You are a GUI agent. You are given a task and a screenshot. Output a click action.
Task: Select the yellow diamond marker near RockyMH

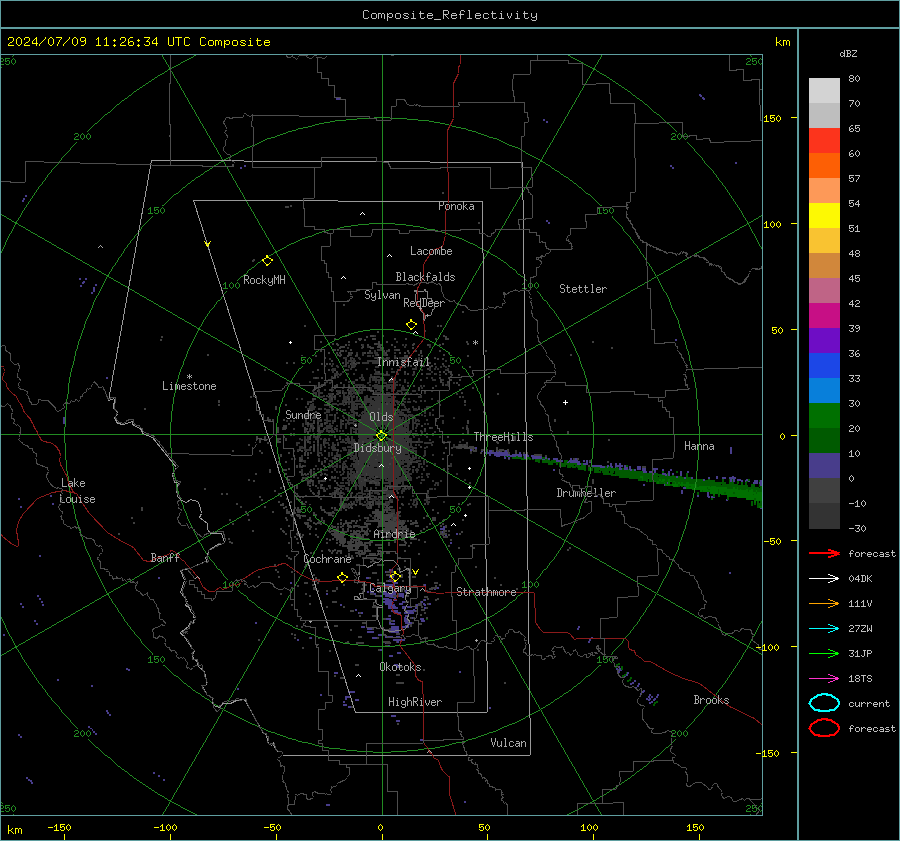point(267,261)
